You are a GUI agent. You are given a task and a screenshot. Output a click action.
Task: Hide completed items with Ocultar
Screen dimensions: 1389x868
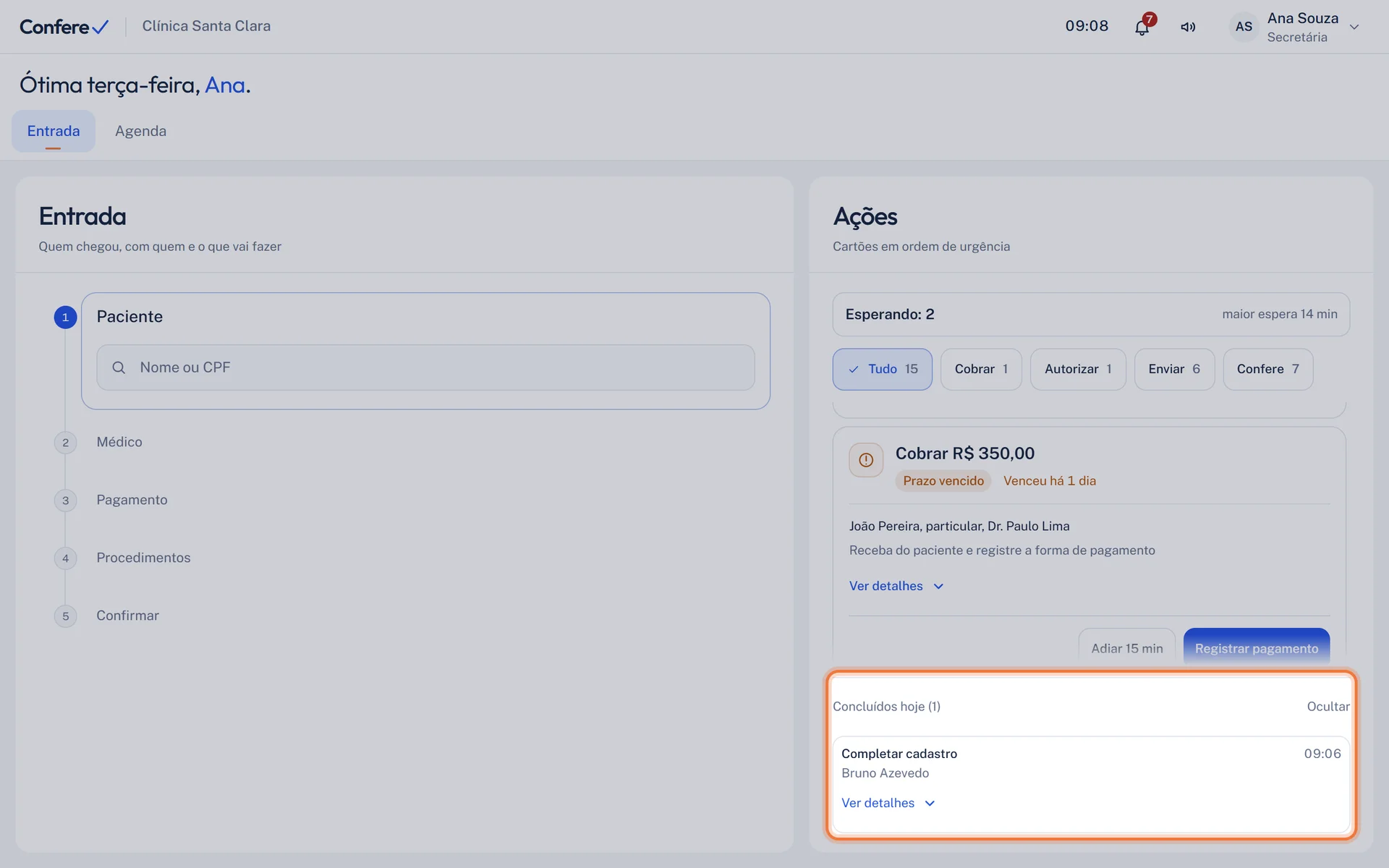(x=1328, y=706)
